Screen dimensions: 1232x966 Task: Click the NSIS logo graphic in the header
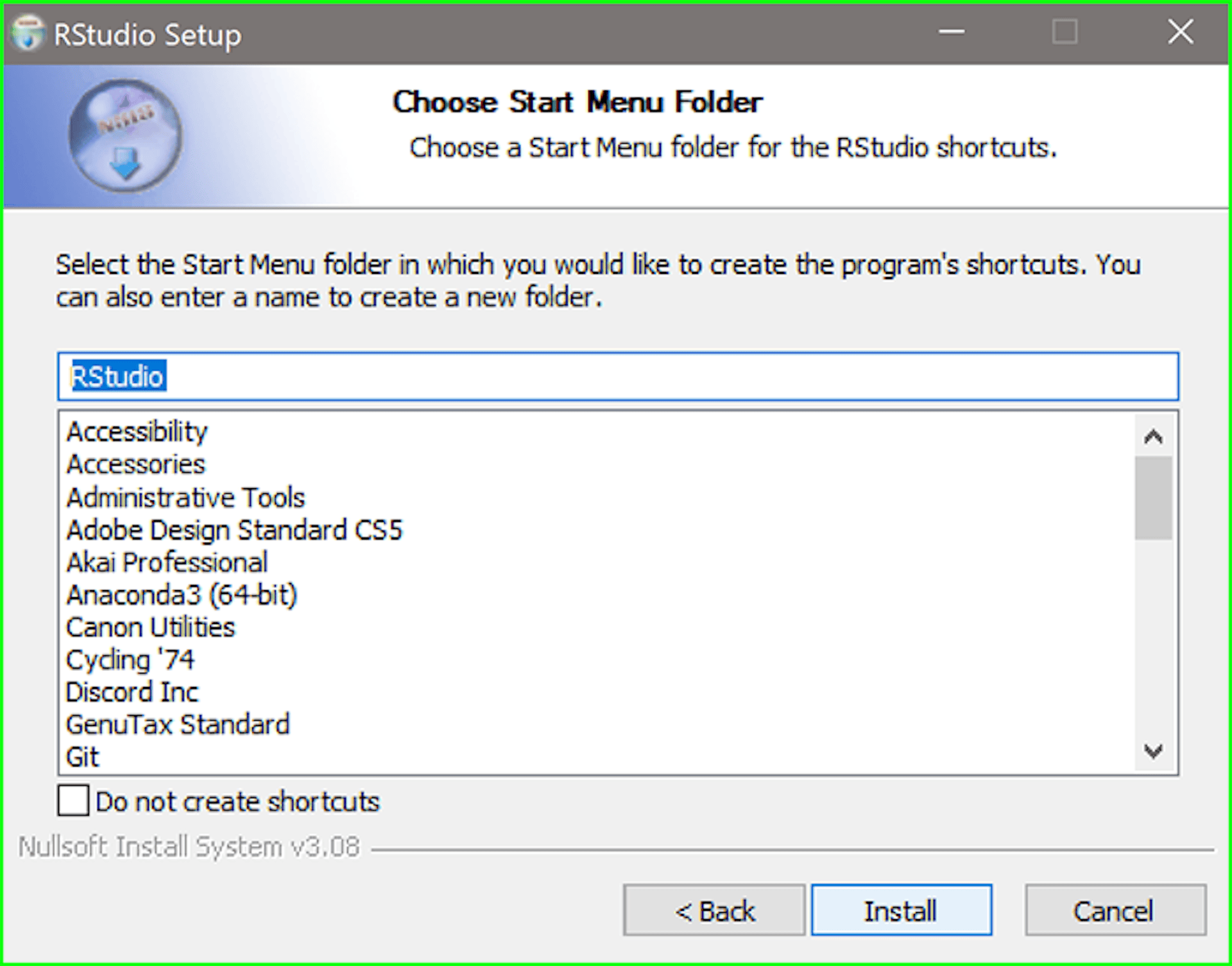[126, 135]
